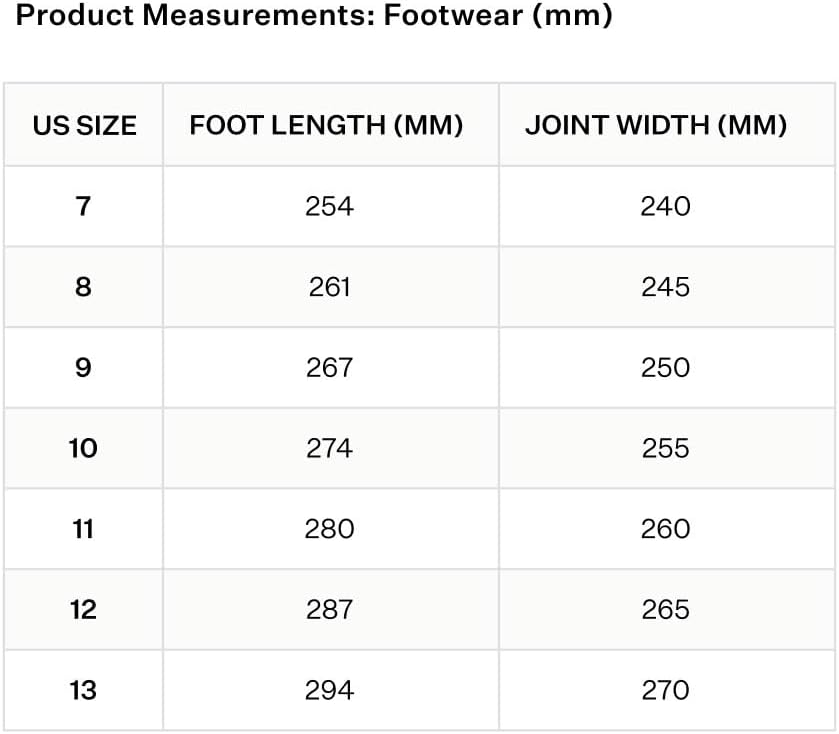The width and height of the screenshot is (839, 734).
Task: Click joint width value 245
Action: [x=665, y=287]
